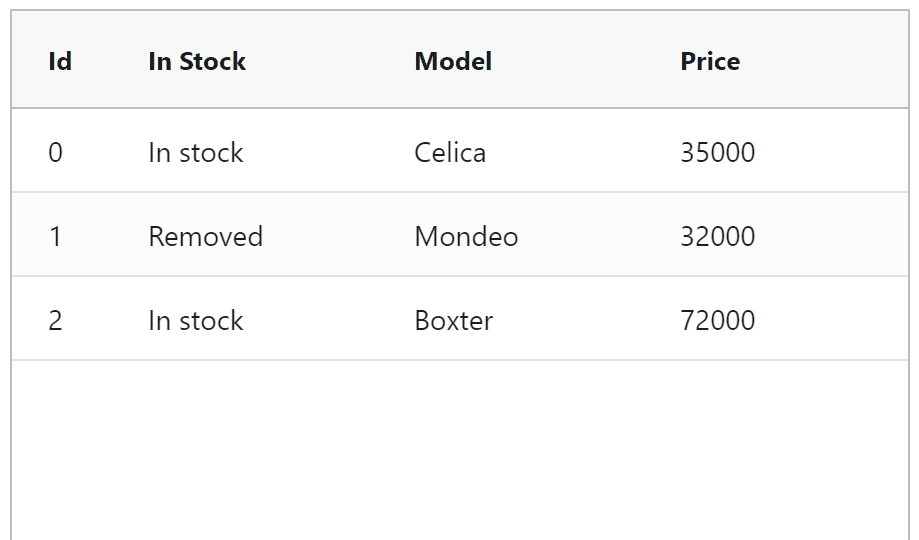This screenshot has height=540, width=919.
Task: Click blank space right of 35000 in Celica row
Action: 840,152
